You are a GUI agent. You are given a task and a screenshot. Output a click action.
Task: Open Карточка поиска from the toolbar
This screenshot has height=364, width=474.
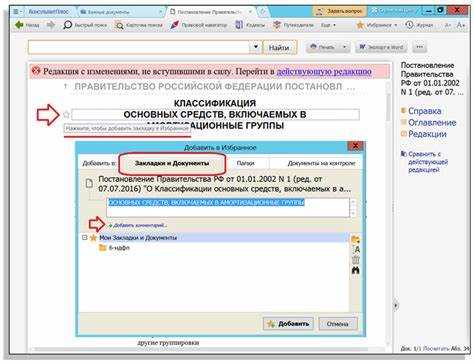coord(138,25)
